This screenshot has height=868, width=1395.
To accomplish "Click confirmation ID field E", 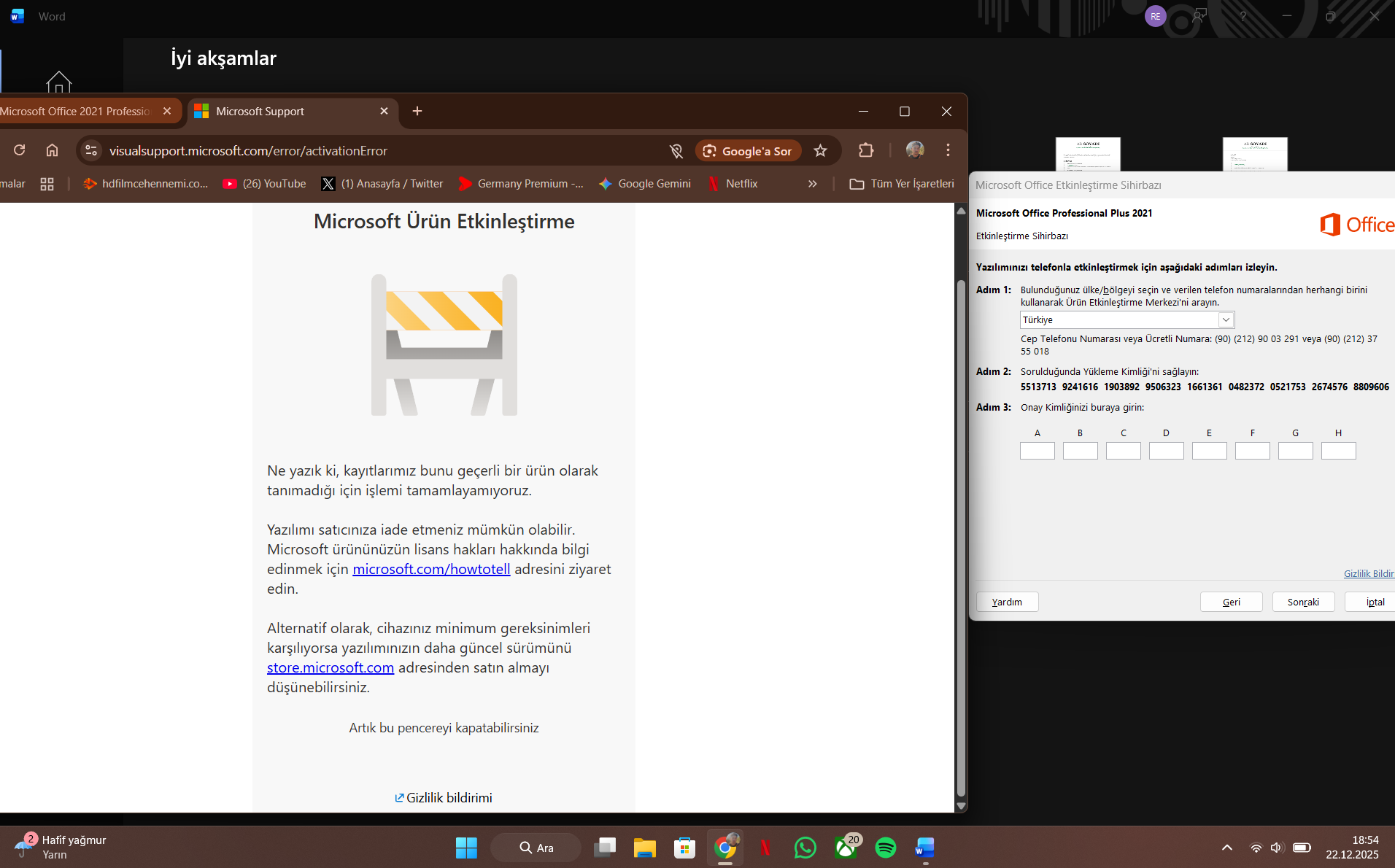I will [1210, 451].
